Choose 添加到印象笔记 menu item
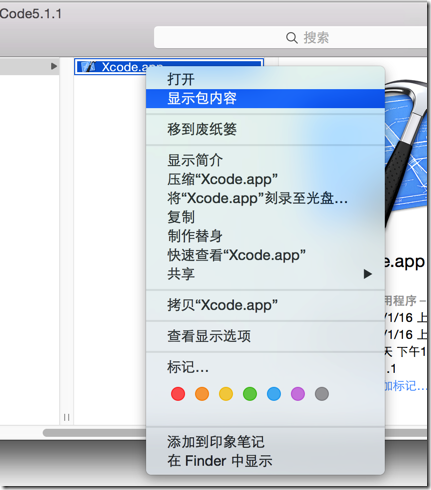The height and width of the screenshot is (490, 431). (x=265, y=442)
